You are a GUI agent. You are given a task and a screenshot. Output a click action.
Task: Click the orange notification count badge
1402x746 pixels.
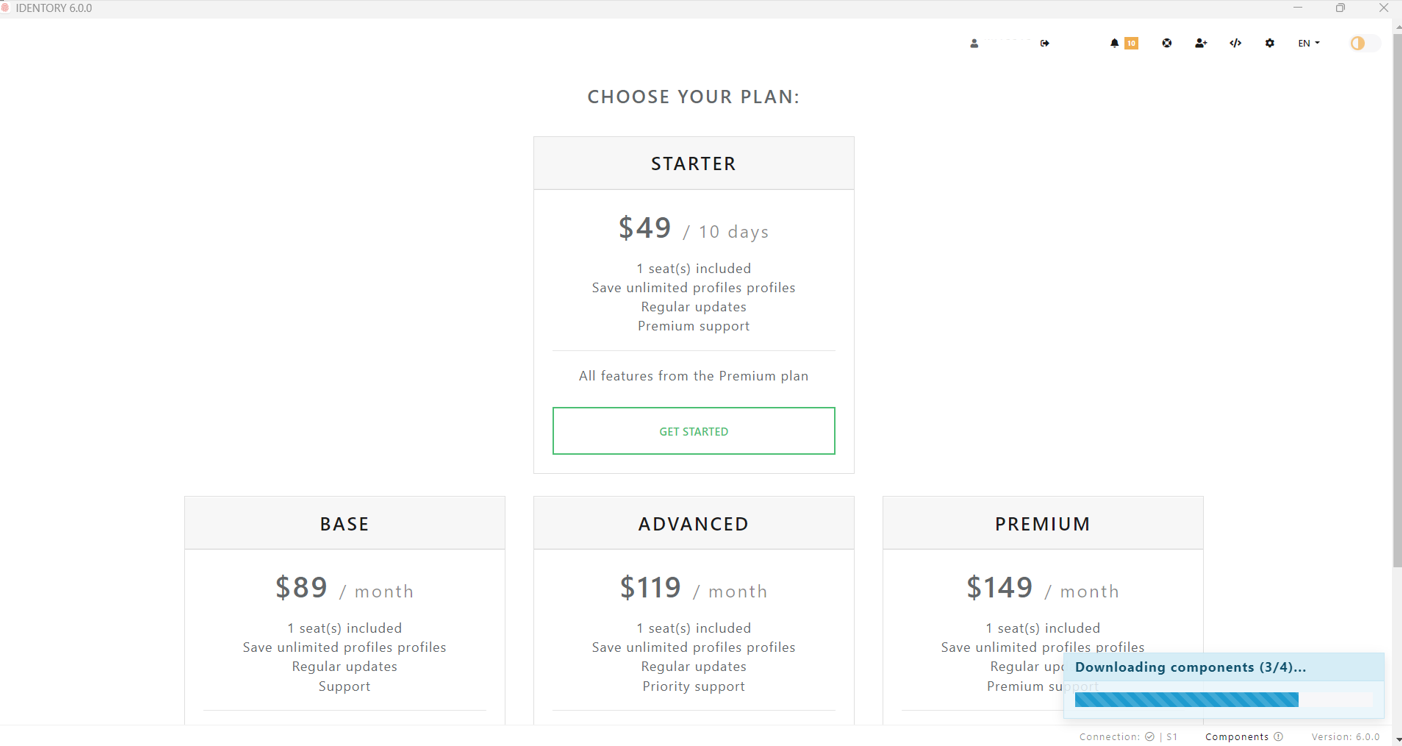click(1131, 43)
